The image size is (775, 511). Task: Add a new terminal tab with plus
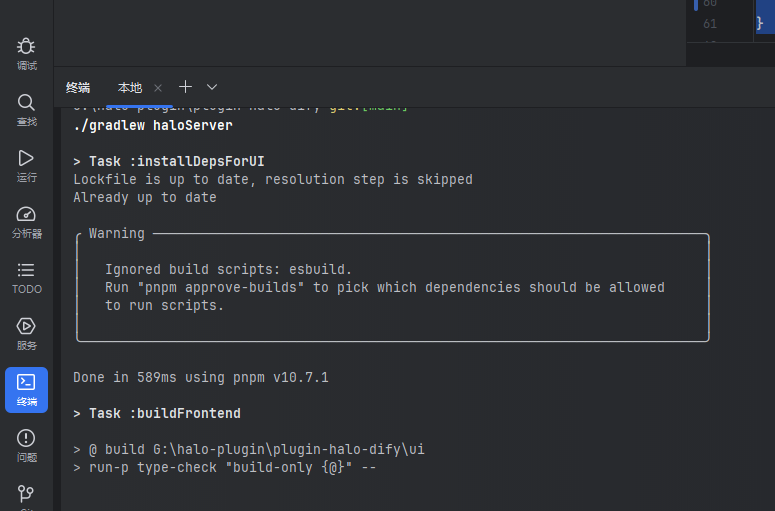pos(185,87)
